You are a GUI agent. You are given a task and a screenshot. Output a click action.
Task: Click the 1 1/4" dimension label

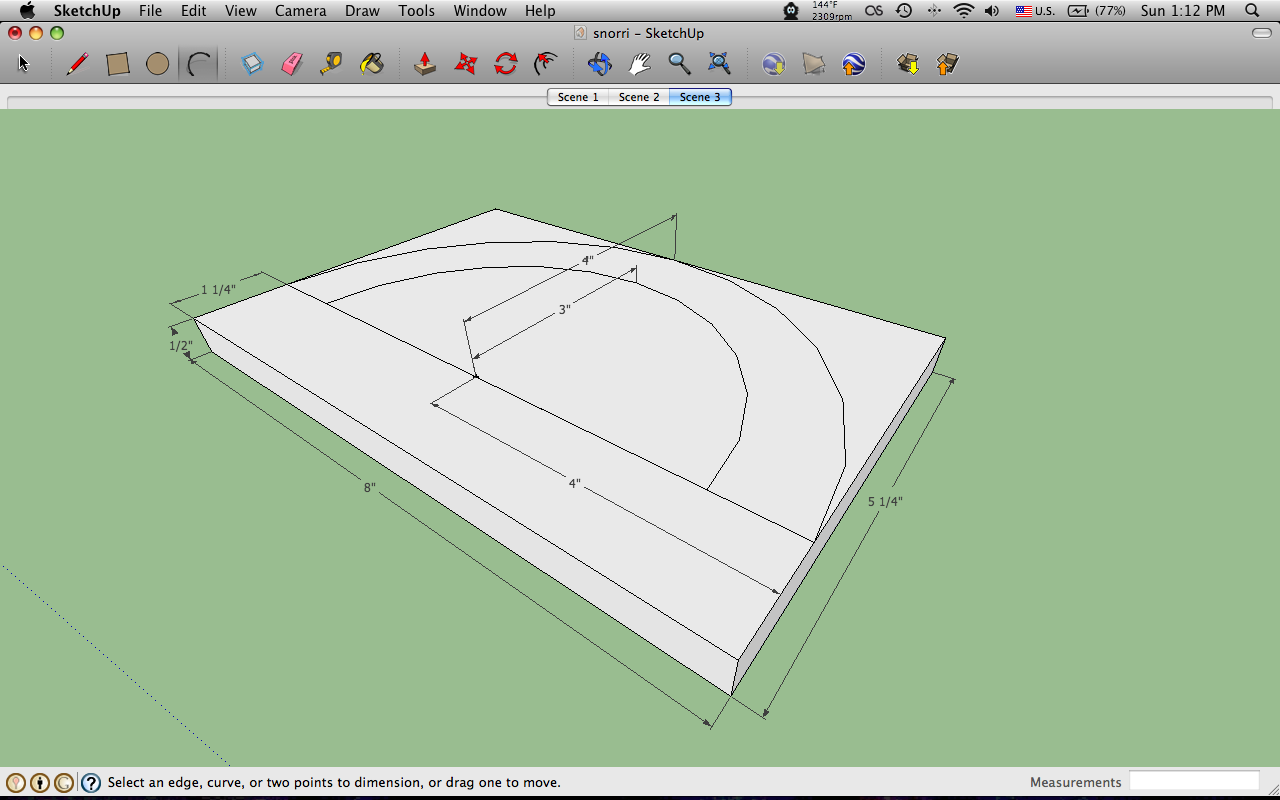[218, 290]
